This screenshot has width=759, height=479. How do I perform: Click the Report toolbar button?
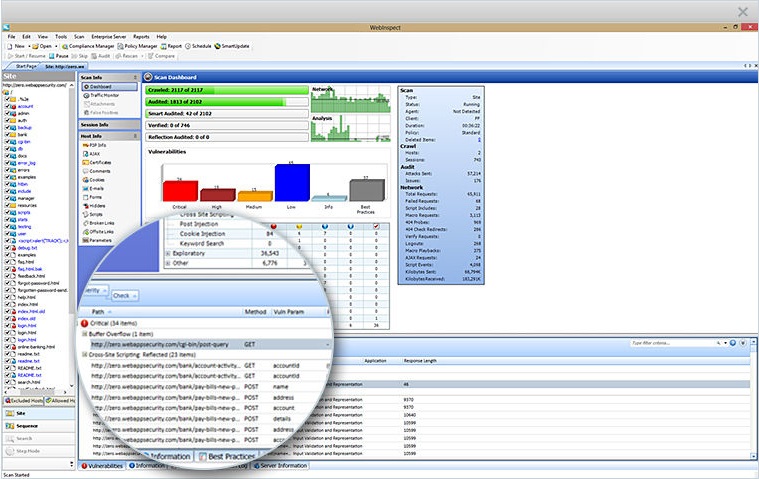point(171,46)
